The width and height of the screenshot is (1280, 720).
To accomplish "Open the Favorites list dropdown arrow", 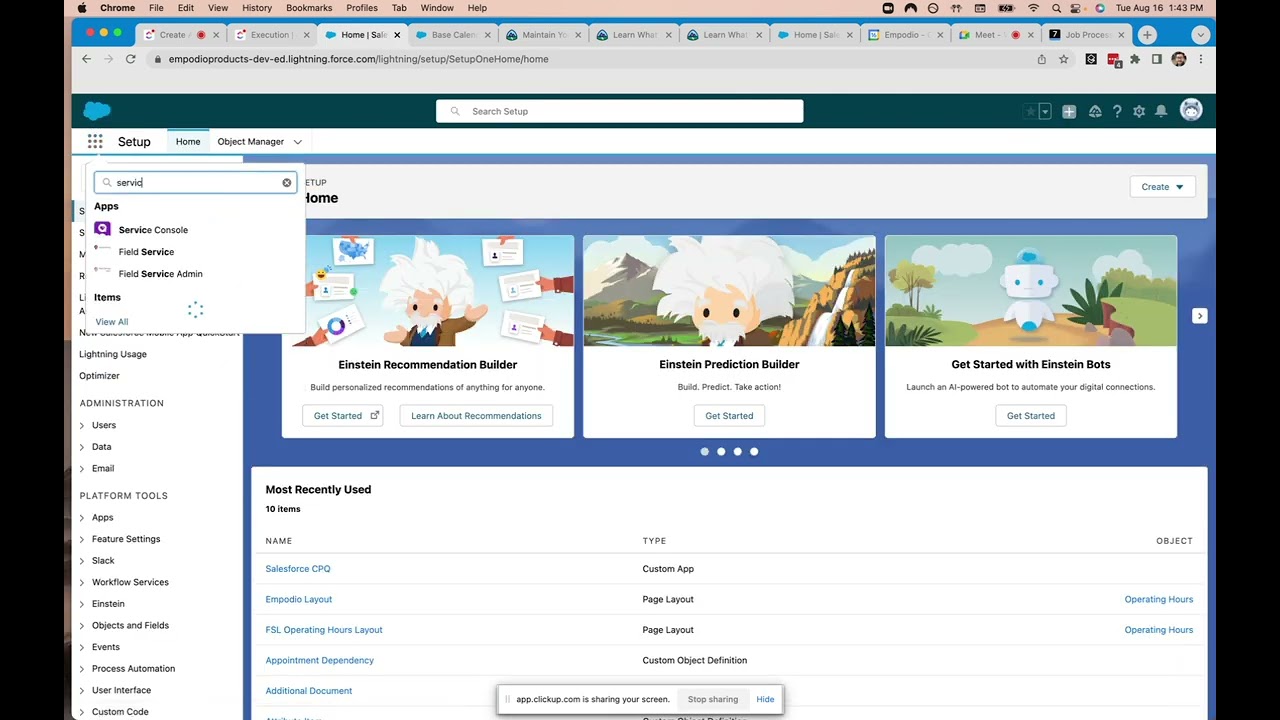I will point(1045,112).
